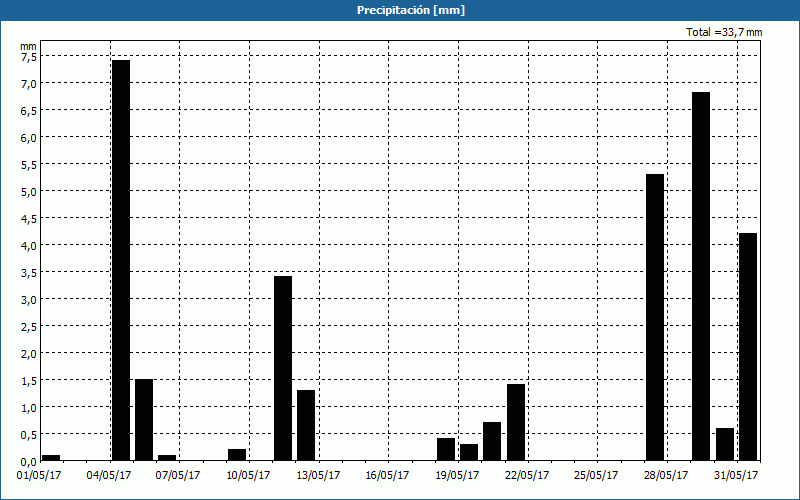800x500 pixels.
Task: Click the y-axis value "1,5"
Action: [29, 381]
